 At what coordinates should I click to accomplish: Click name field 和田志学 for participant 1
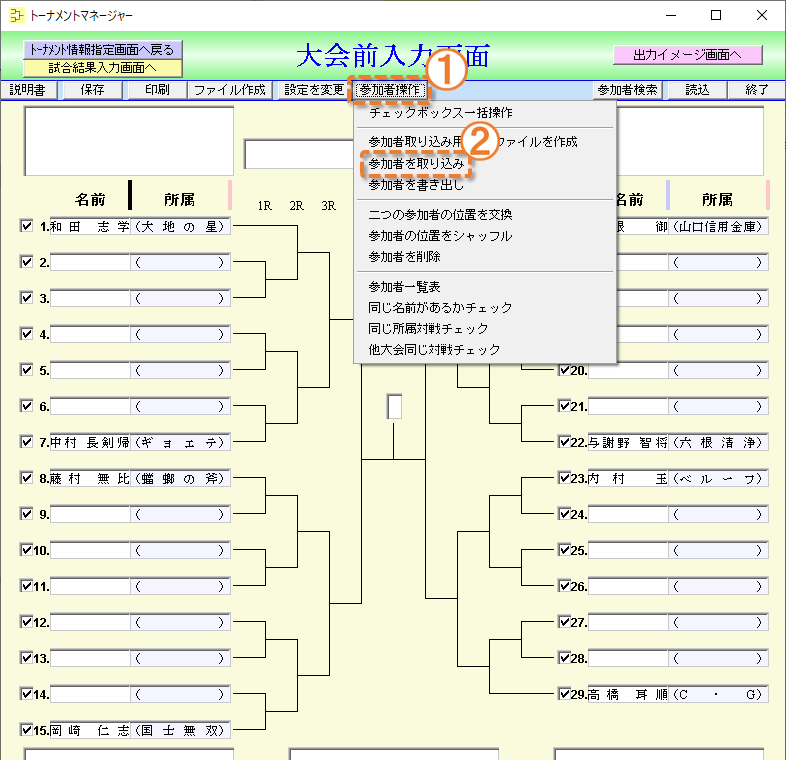pyautogui.click(x=90, y=227)
